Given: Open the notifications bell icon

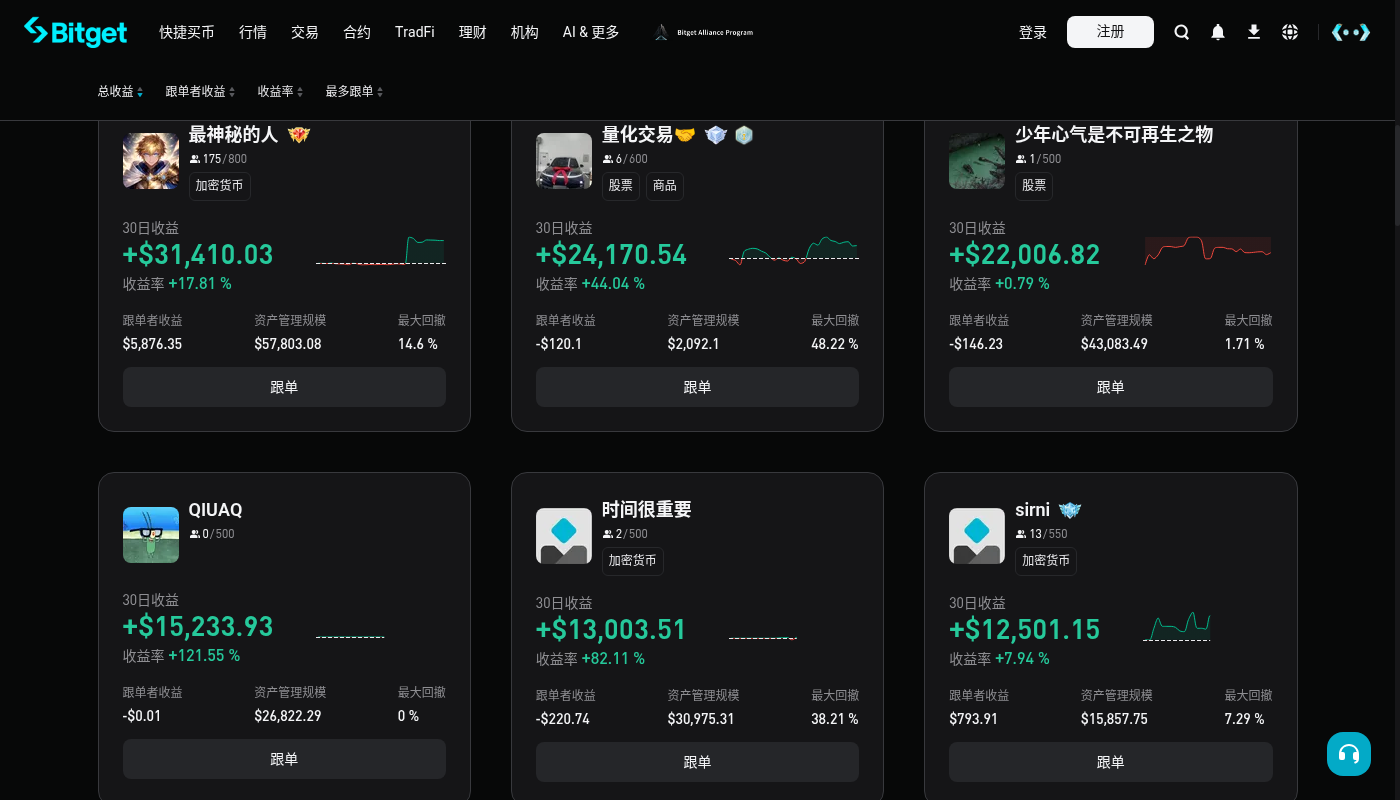Looking at the screenshot, I should [x=1218, y=32].
